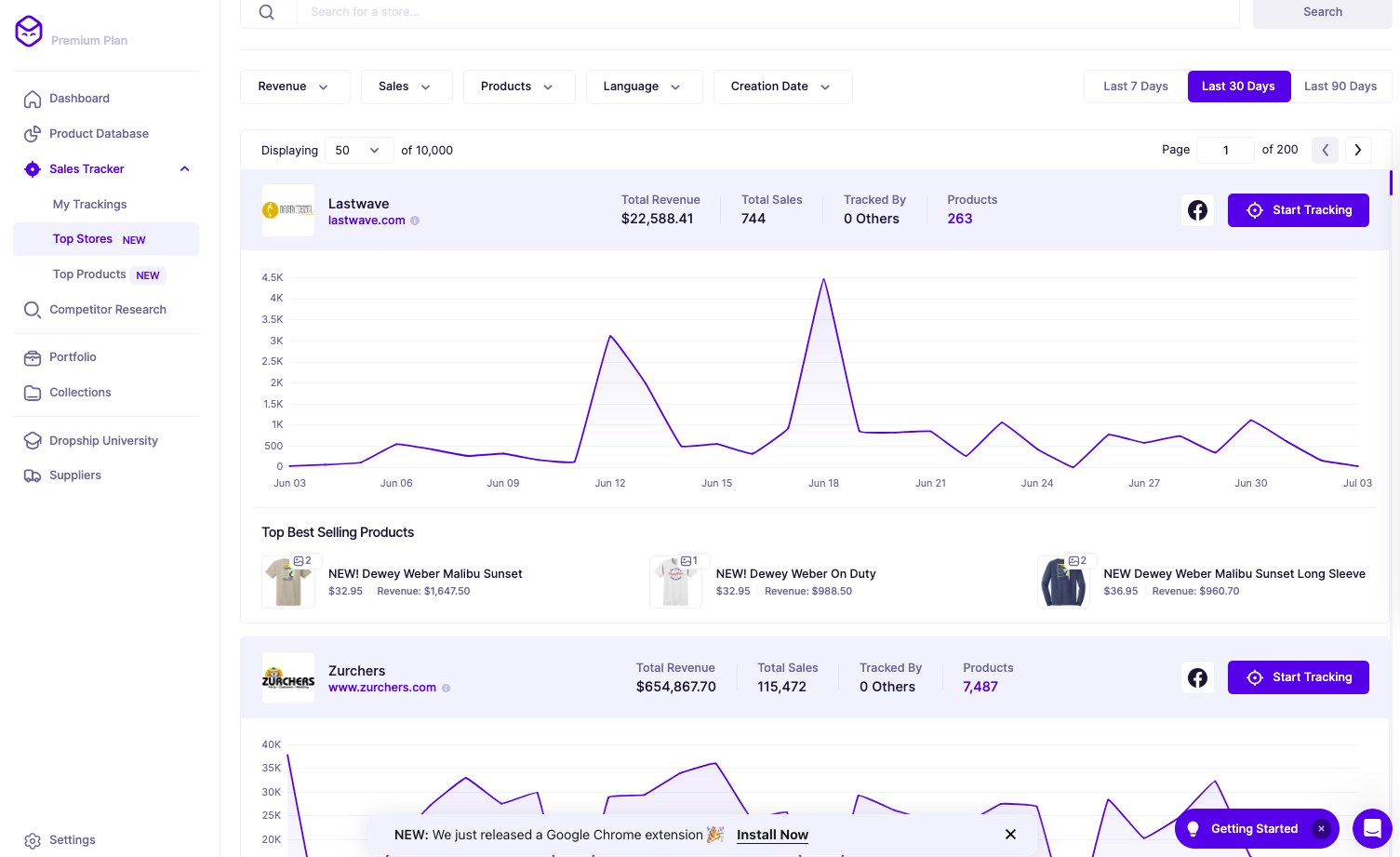Image resolution: width=1400 pixels, height=857 pixels.
Task: Open the Dashboard sidebar icon
Action: [33, 98]
